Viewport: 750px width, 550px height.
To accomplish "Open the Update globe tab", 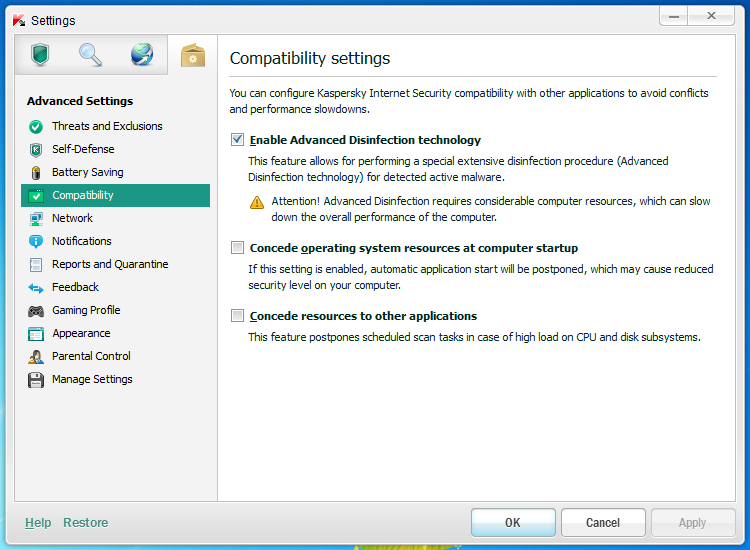I will click(x=142, y=55).
